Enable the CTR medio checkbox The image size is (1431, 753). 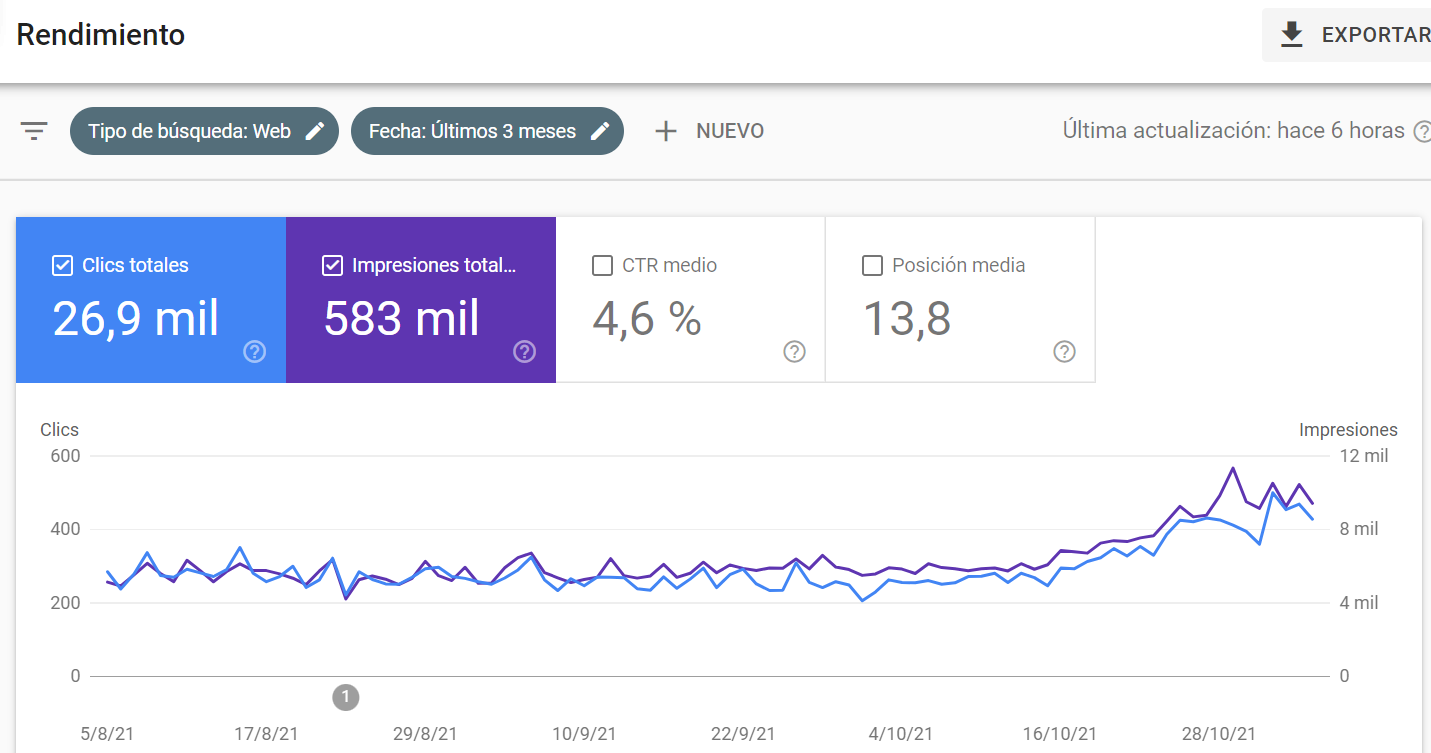(x=602, y=266)
